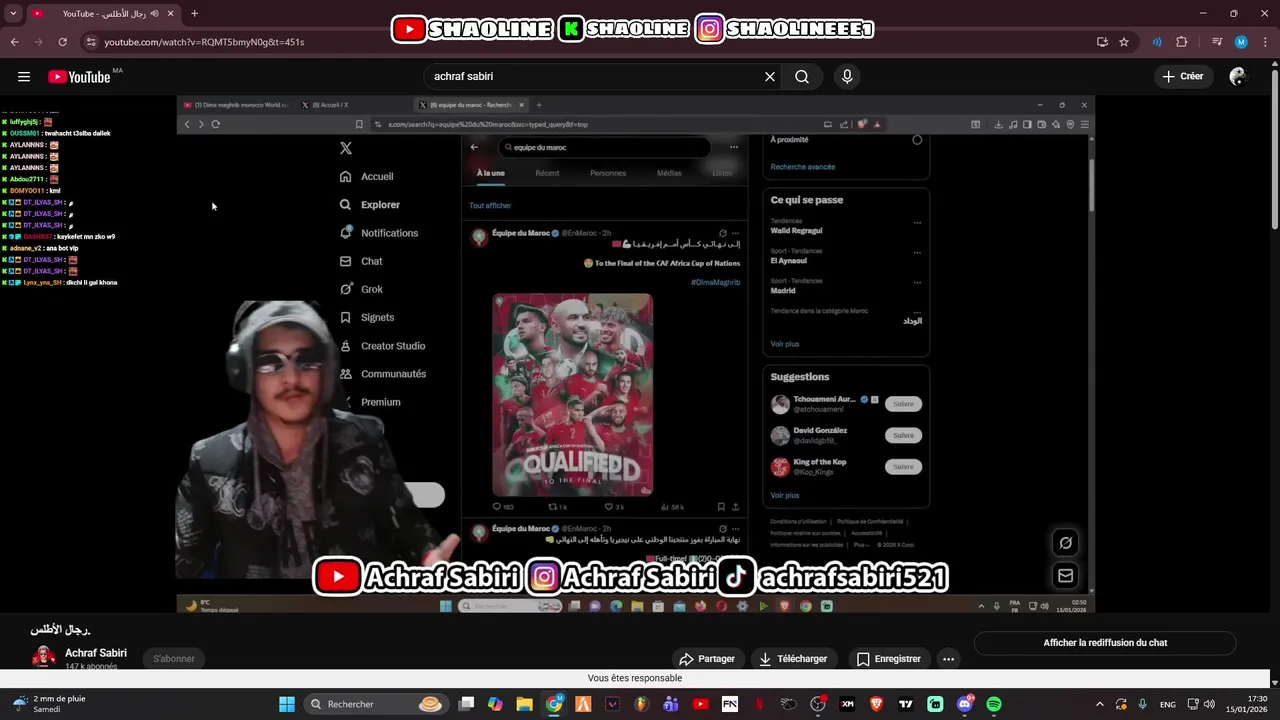The height and width of the screenshot is (720, 1280).
Task: Open the Copilot icon on the taskbar
Action: tap(495, 704)
